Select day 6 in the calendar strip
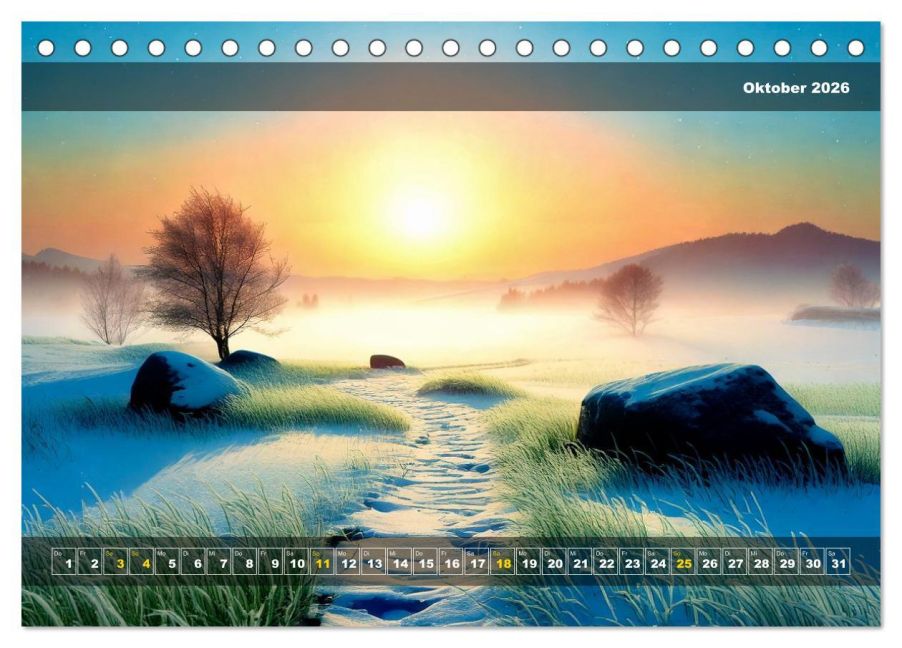 pyautogui.click(x=193, y=561)
